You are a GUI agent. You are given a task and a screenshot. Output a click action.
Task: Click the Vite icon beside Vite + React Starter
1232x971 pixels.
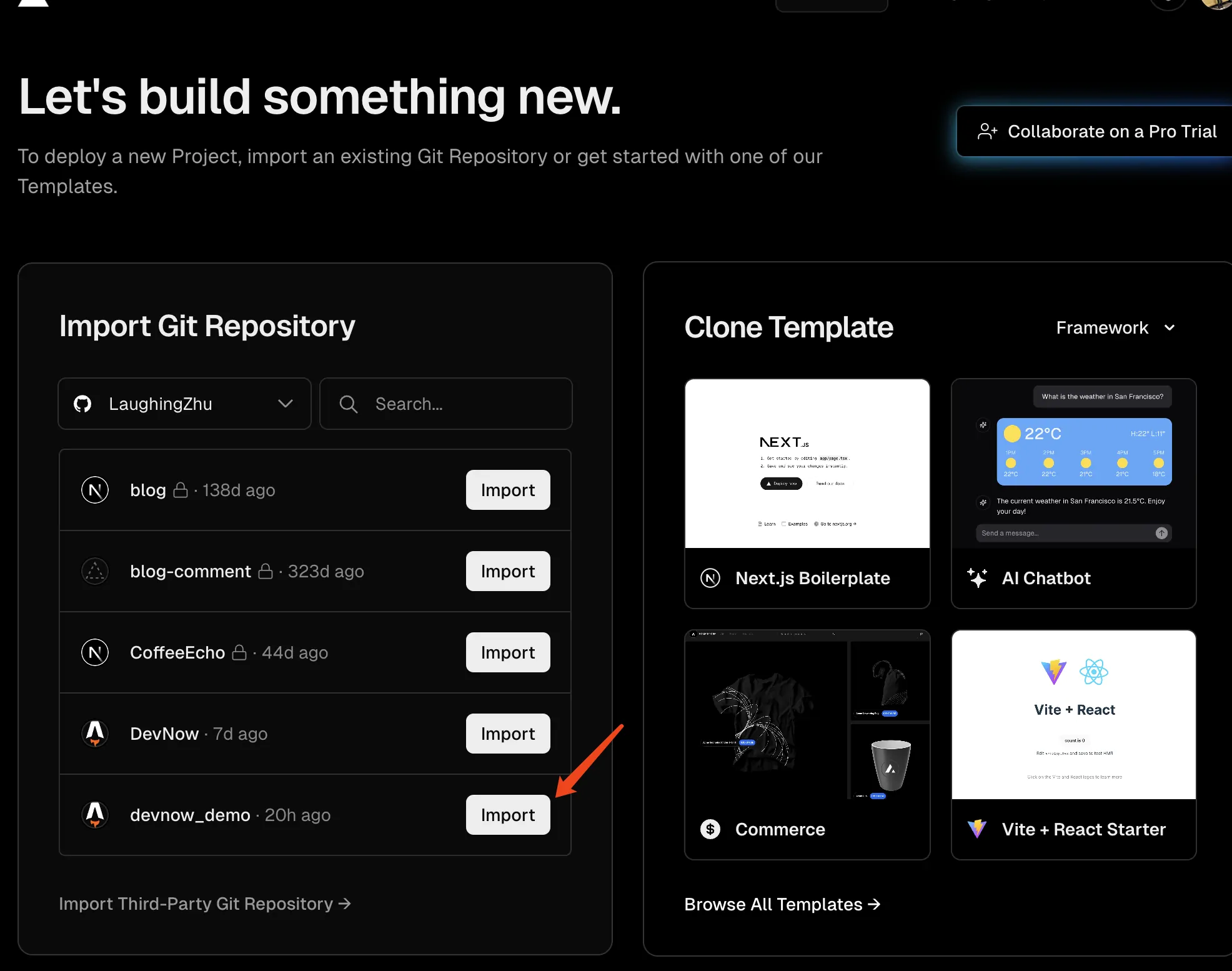pyautogui.click(x=977, y=829)
